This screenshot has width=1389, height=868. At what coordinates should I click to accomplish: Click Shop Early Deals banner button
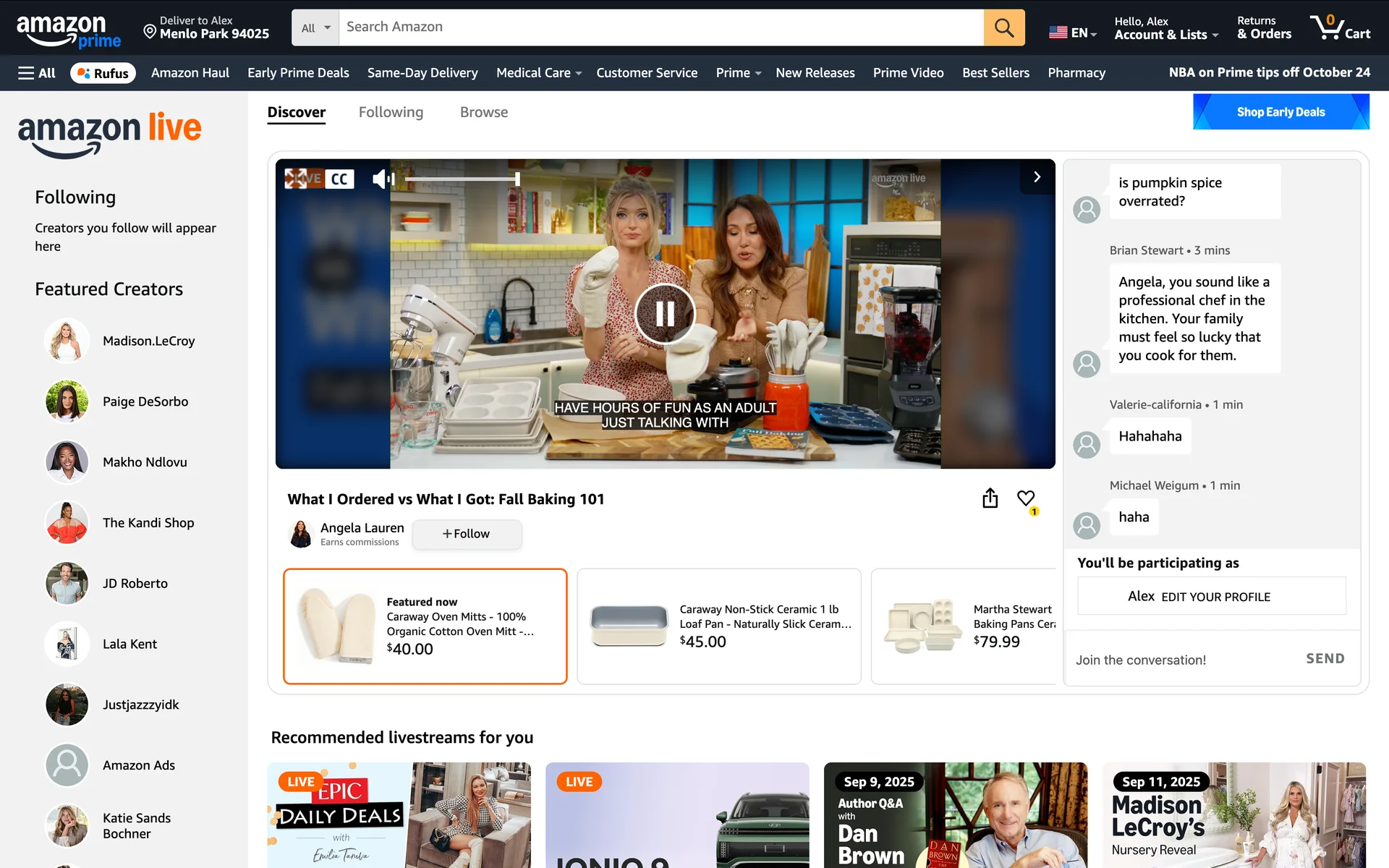coord(1280,112)
